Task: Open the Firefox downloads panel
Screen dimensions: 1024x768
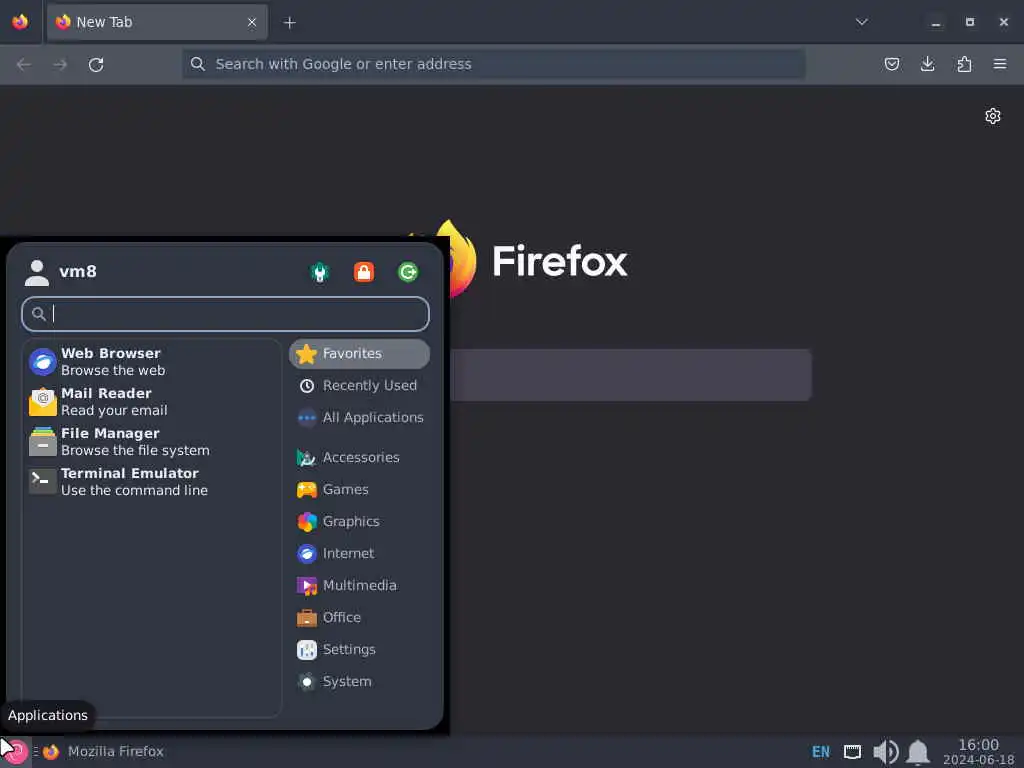Action: point(927,64)
